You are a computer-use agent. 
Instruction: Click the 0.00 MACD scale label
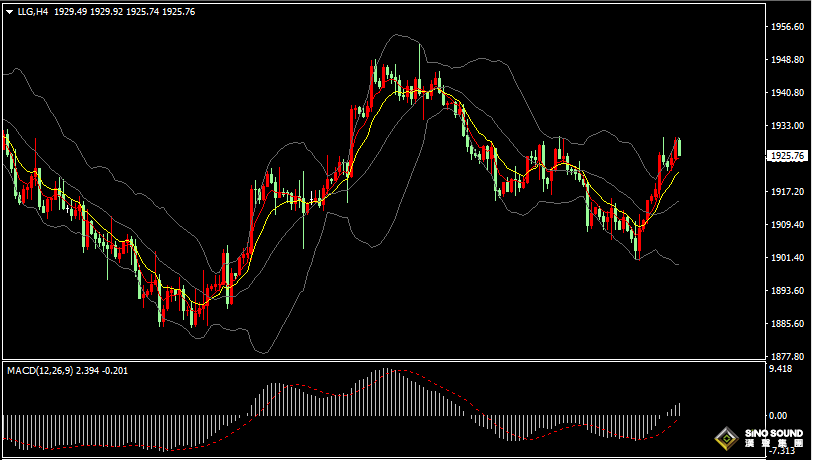tap(777, 415)
